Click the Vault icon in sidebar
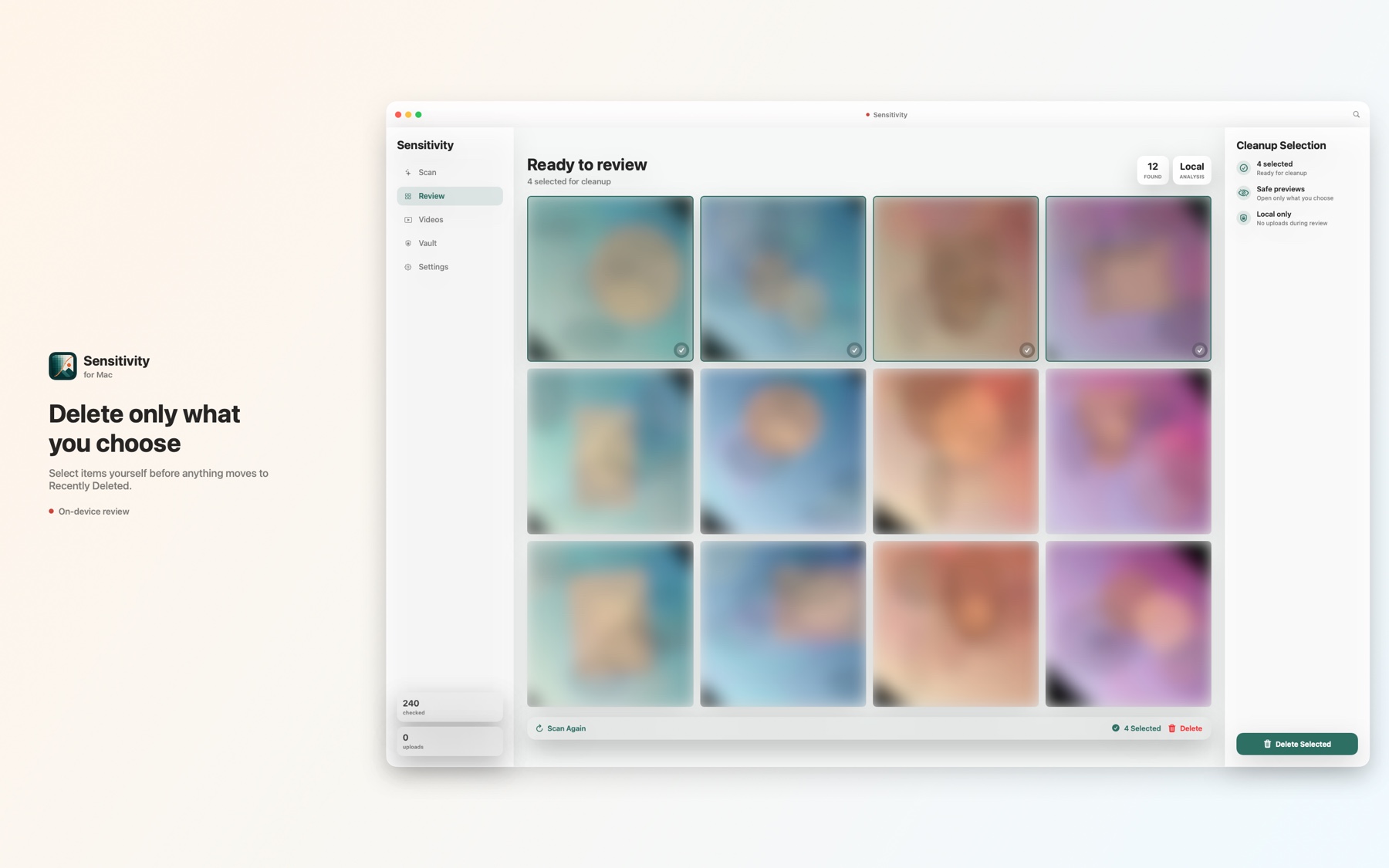Viewport: 1389px width, 868px height. [408, 243]
